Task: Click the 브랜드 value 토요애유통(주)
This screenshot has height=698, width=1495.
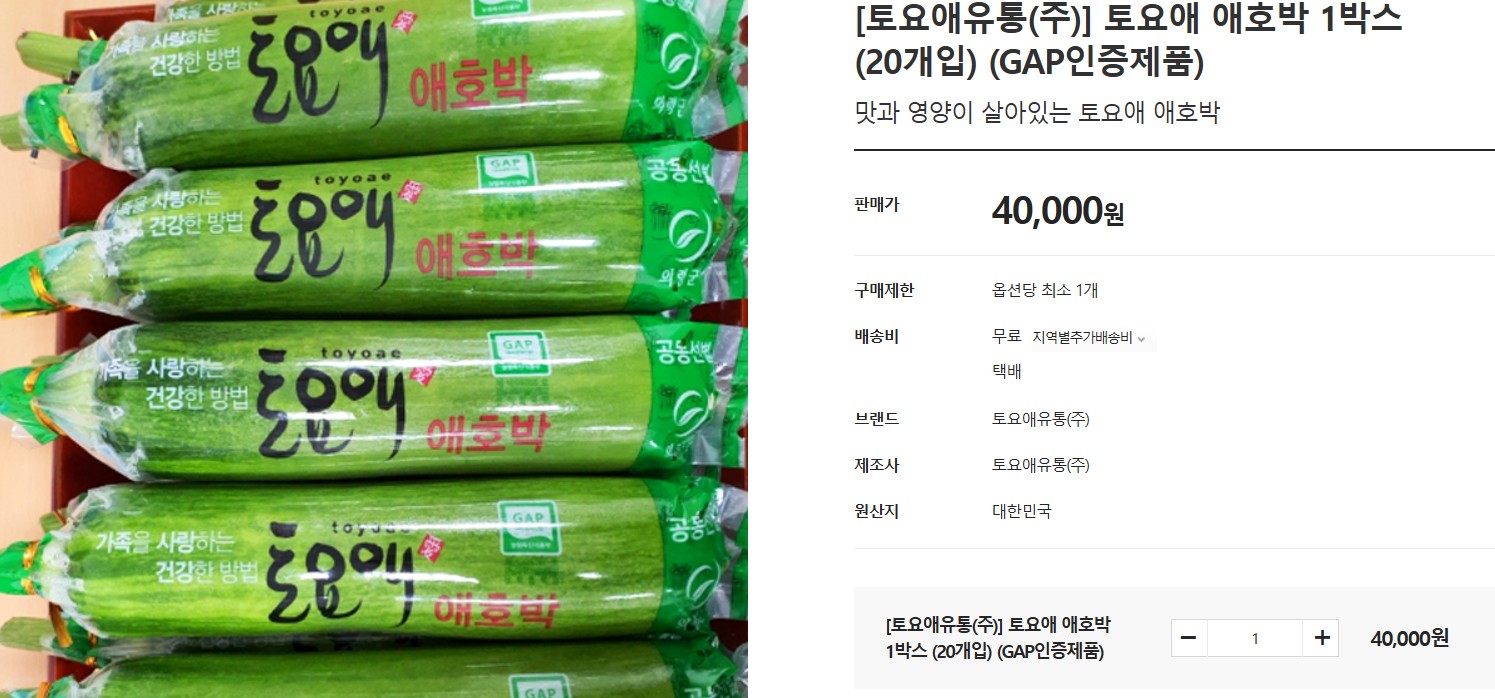Action: pyautogui.click(x=1041, y=419)
